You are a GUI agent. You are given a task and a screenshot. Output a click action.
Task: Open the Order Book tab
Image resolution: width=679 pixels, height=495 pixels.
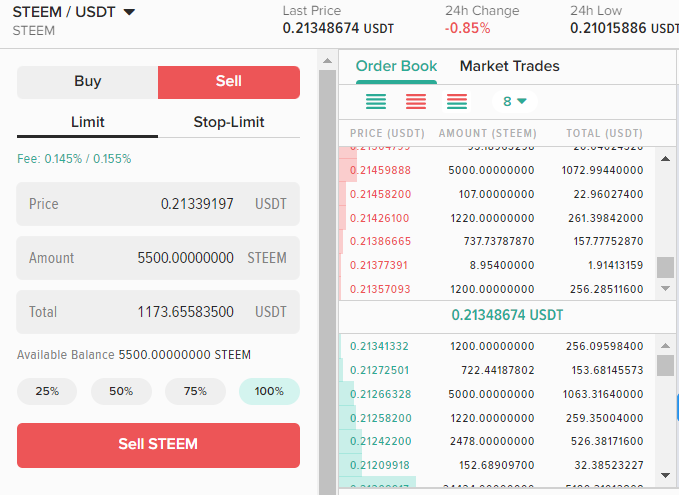click(396, 66)
